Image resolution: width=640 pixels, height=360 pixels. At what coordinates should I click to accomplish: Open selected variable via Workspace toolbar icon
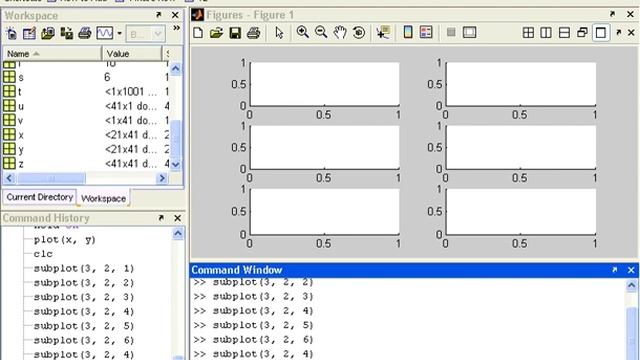[x=29, y=33]
